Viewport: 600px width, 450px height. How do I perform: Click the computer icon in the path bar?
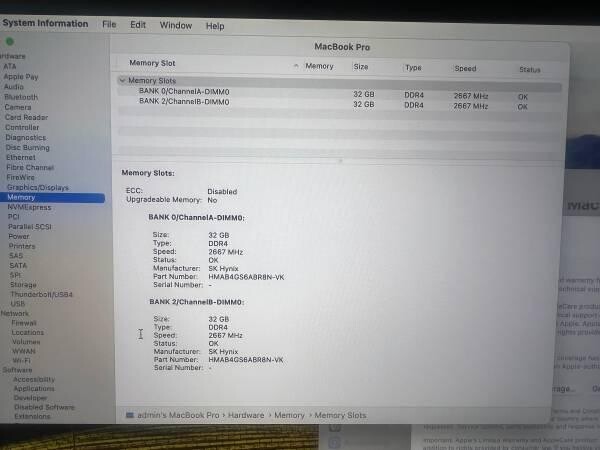pyautogui.click(x=130, y=415)
